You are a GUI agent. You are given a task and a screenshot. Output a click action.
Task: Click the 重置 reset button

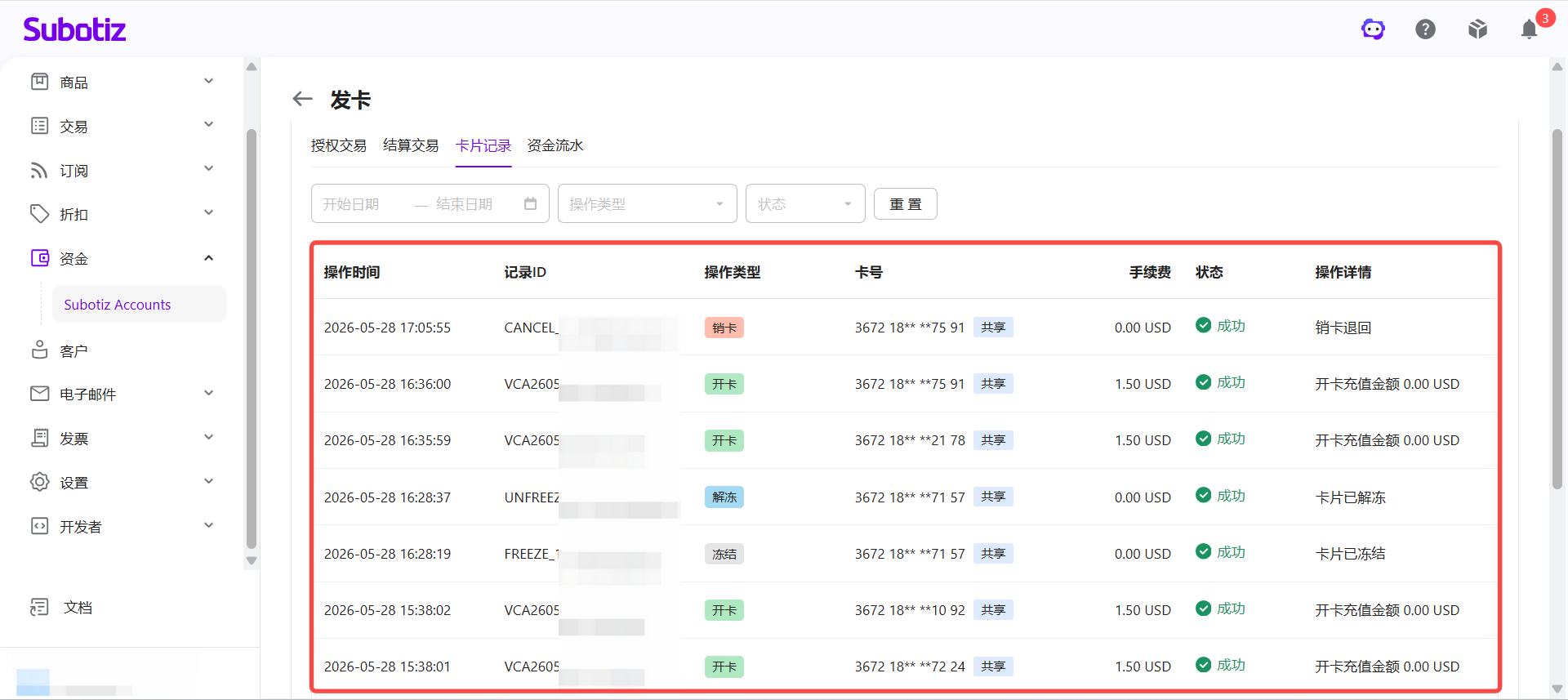905,203
